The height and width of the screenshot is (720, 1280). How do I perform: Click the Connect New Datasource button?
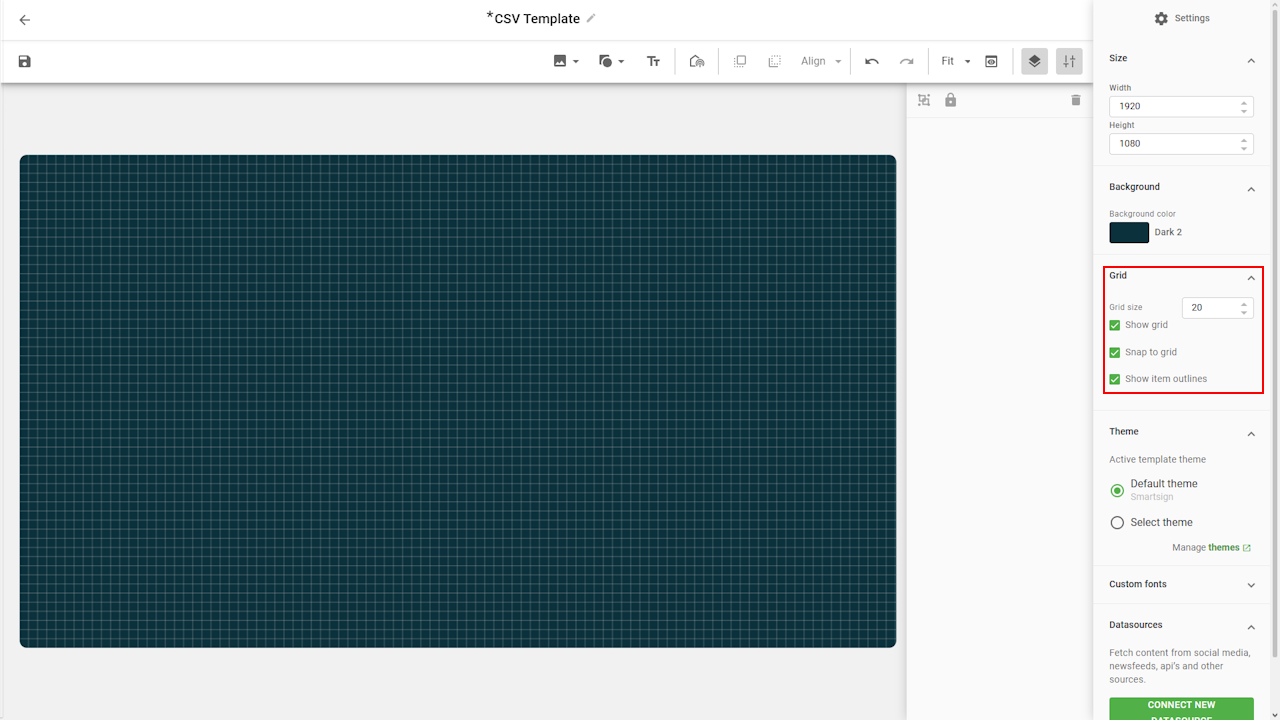[x=1181, y=708]
